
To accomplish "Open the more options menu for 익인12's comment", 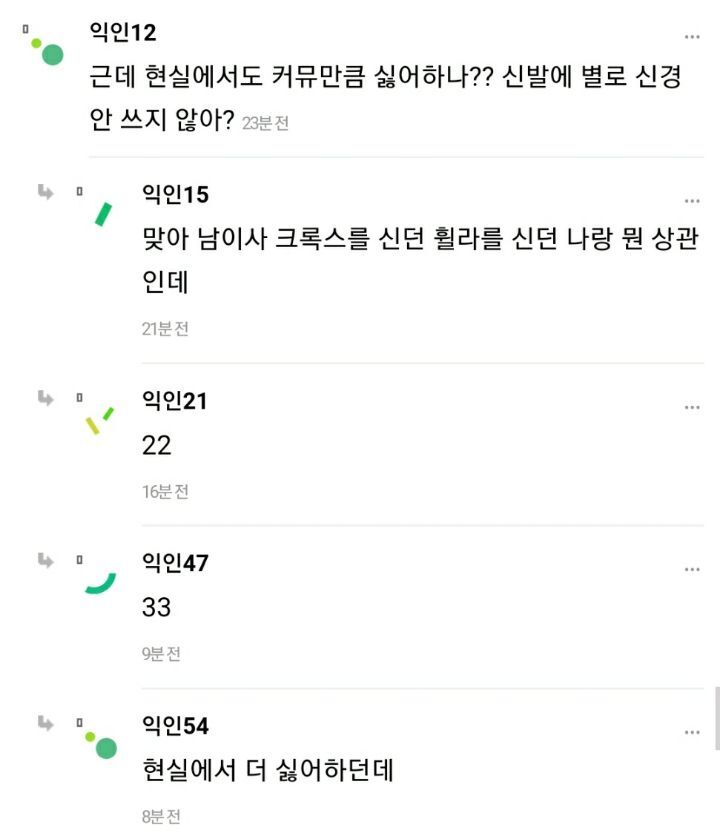I will [x=692, y=37].
